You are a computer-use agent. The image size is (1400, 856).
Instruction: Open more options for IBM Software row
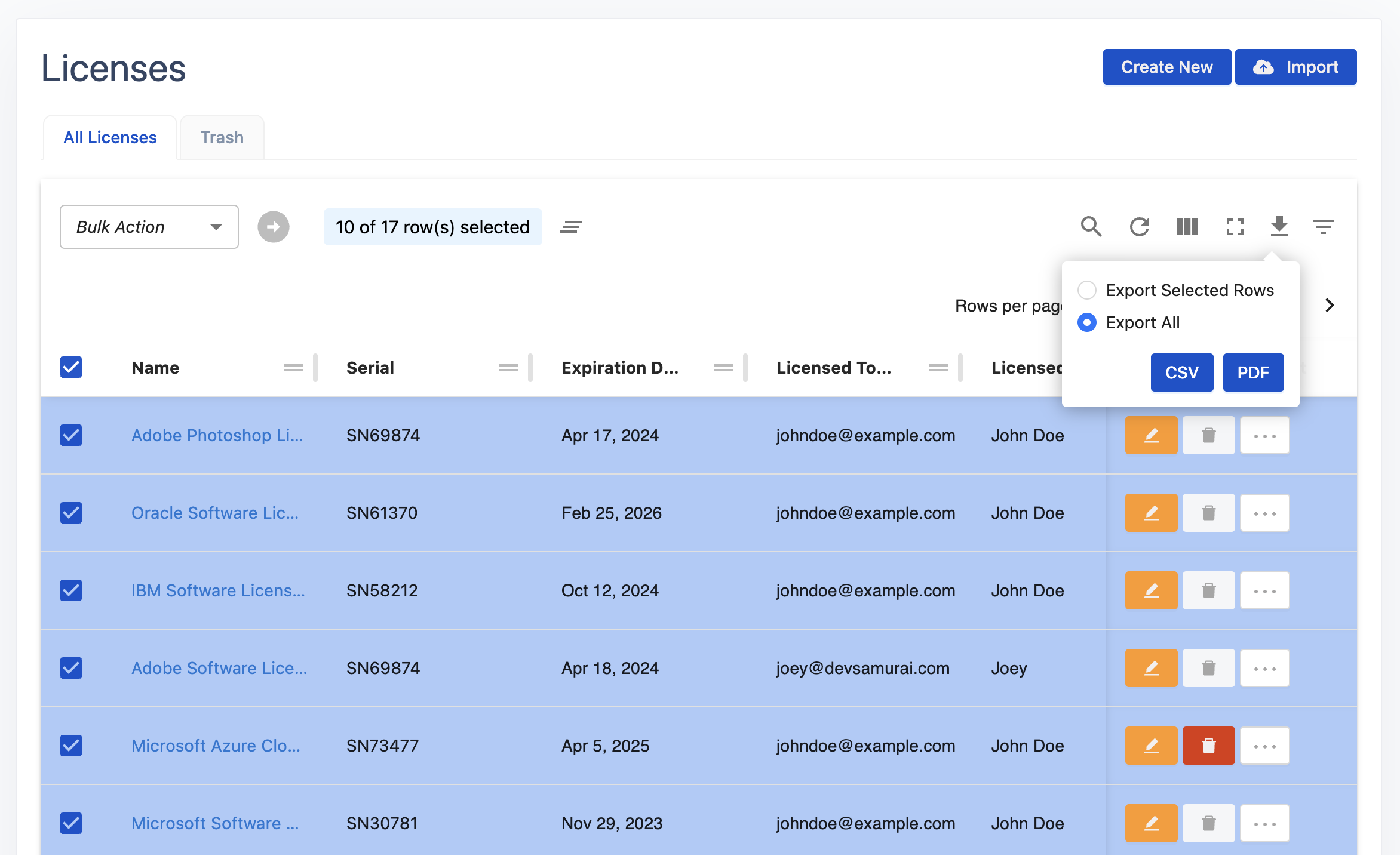(1264, 590)
